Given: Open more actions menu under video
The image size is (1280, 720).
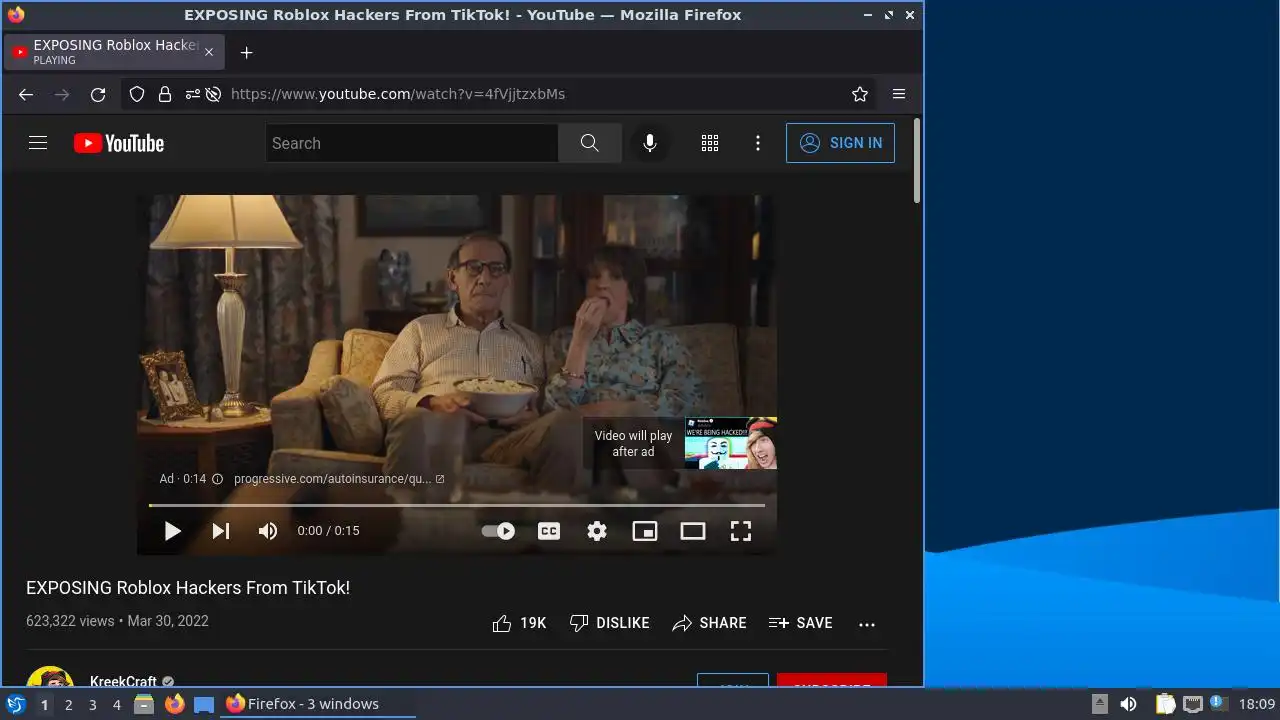Looking at the screenshot, I should 867,624.
